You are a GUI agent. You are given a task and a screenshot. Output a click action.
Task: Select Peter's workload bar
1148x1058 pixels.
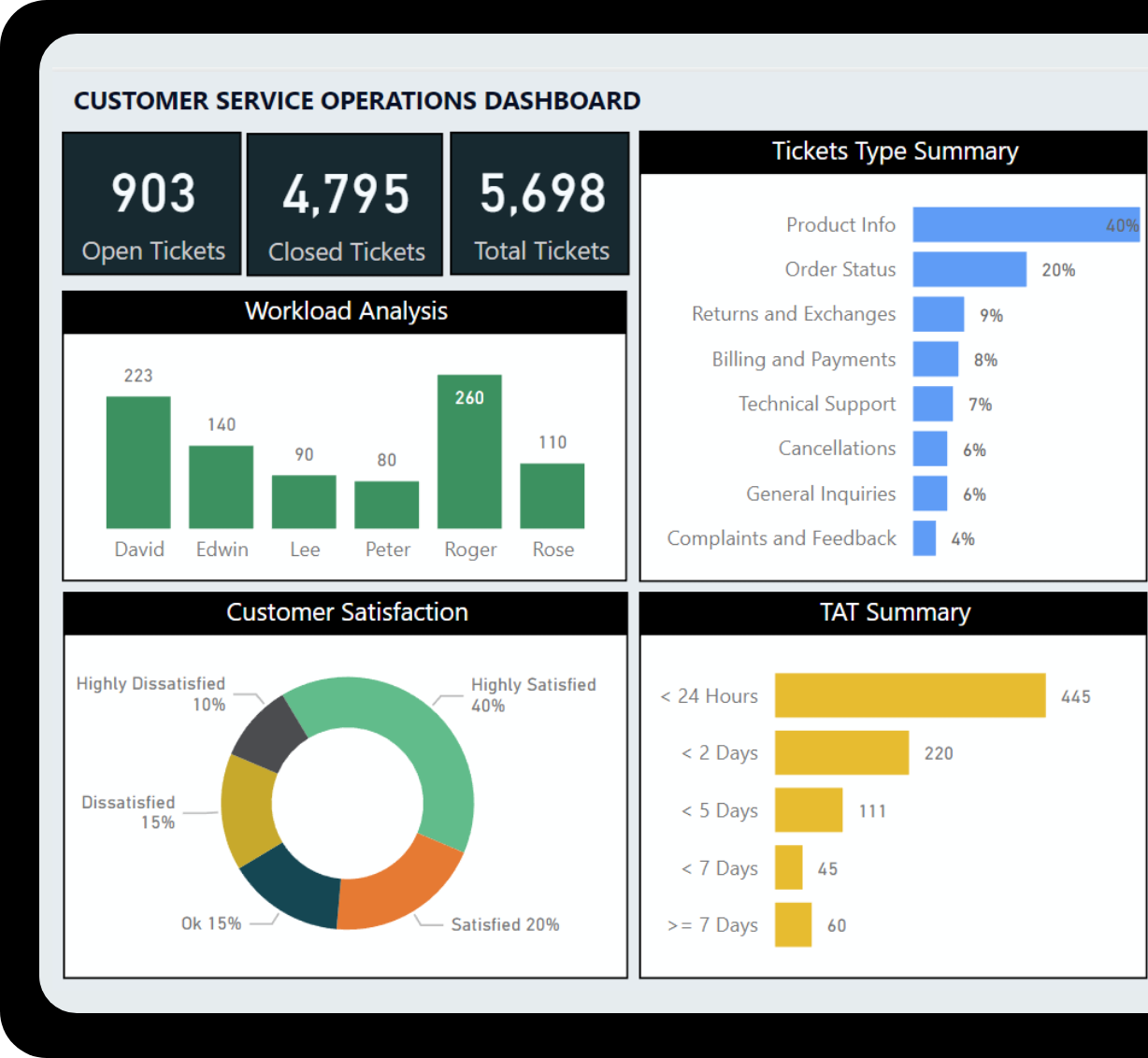coord(387,505)
